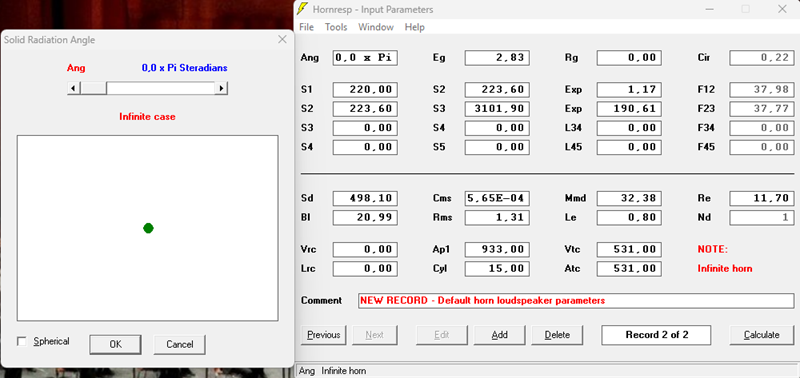The image size is (800, 378).
Task: Click the Comment text field
Action: tap(576, 300)
